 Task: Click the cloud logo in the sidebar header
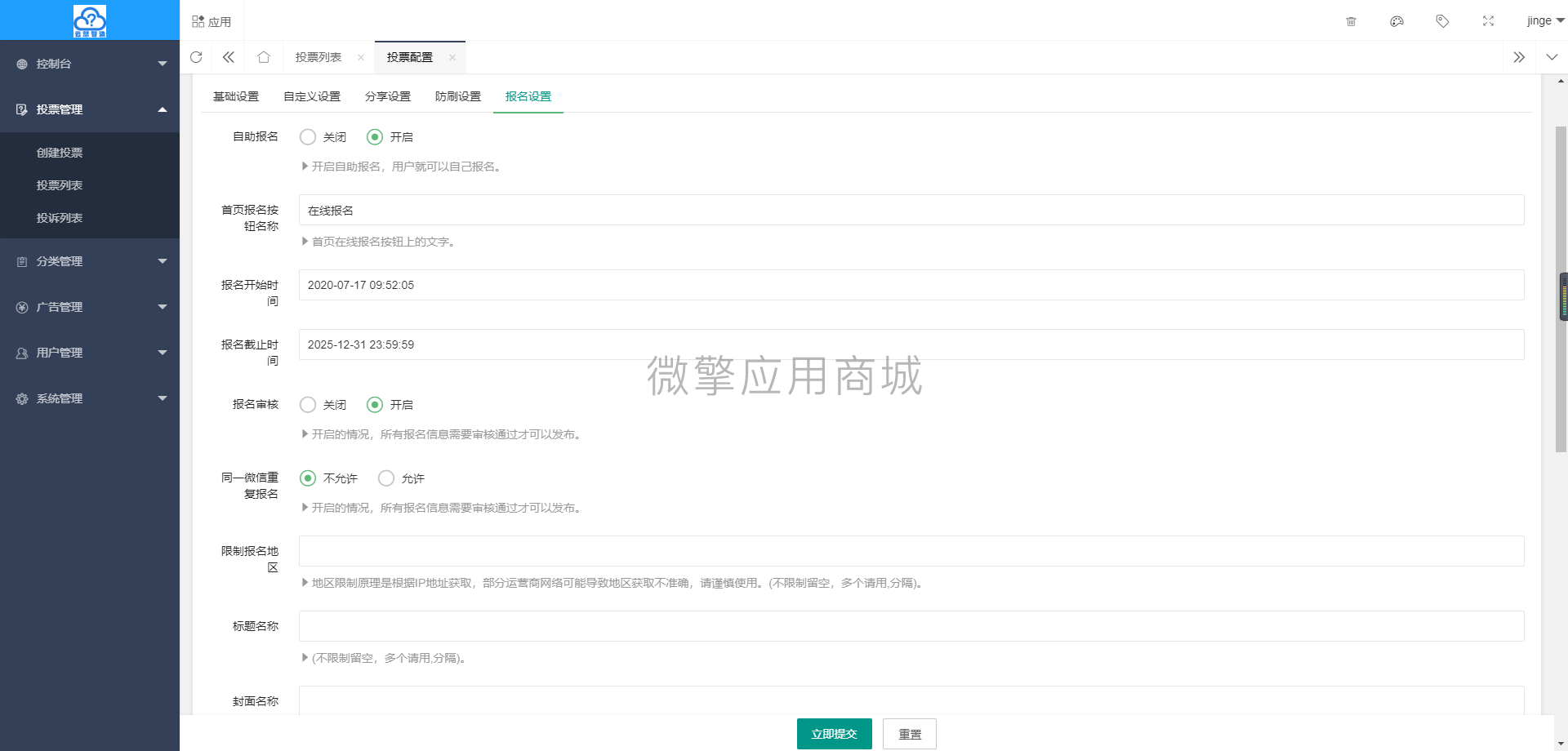point(90,21)
